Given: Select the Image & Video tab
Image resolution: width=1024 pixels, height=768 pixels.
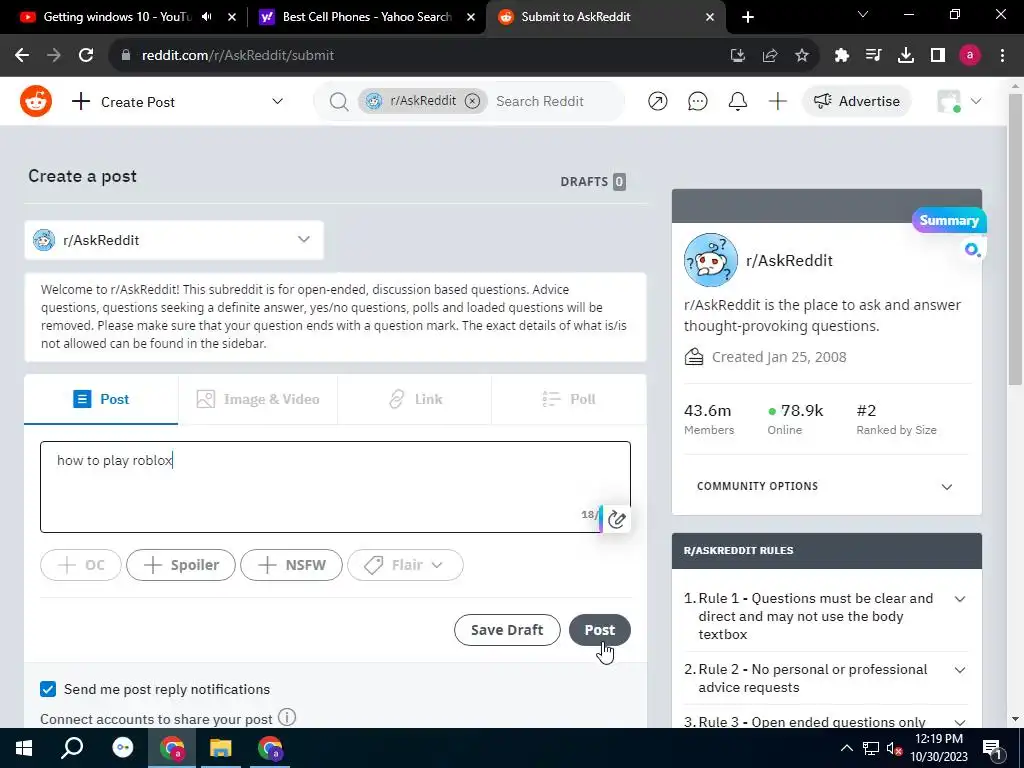Looking at the screenshot, I should point(258,399).
